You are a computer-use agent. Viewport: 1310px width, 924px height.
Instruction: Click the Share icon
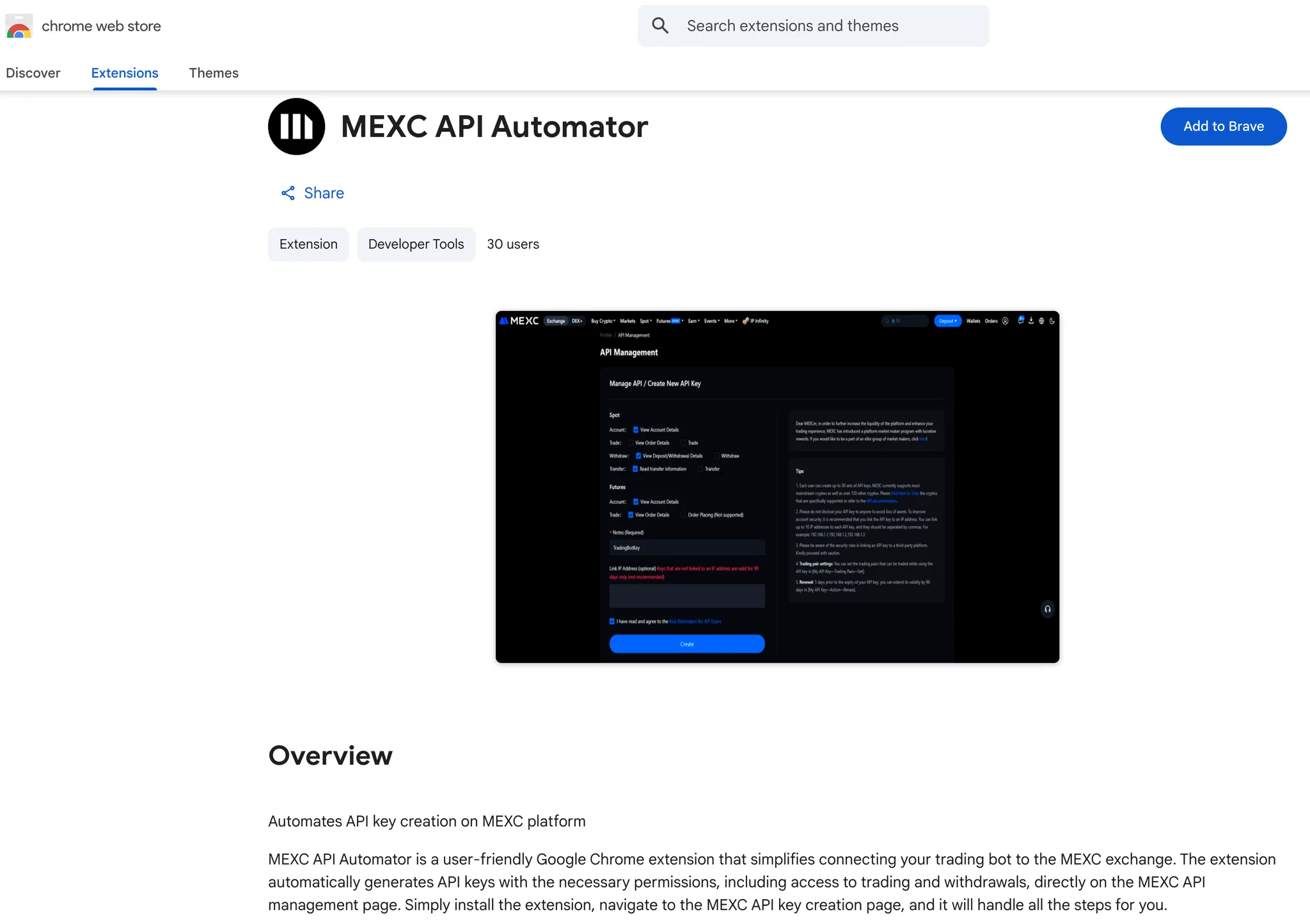pos(288,193)
